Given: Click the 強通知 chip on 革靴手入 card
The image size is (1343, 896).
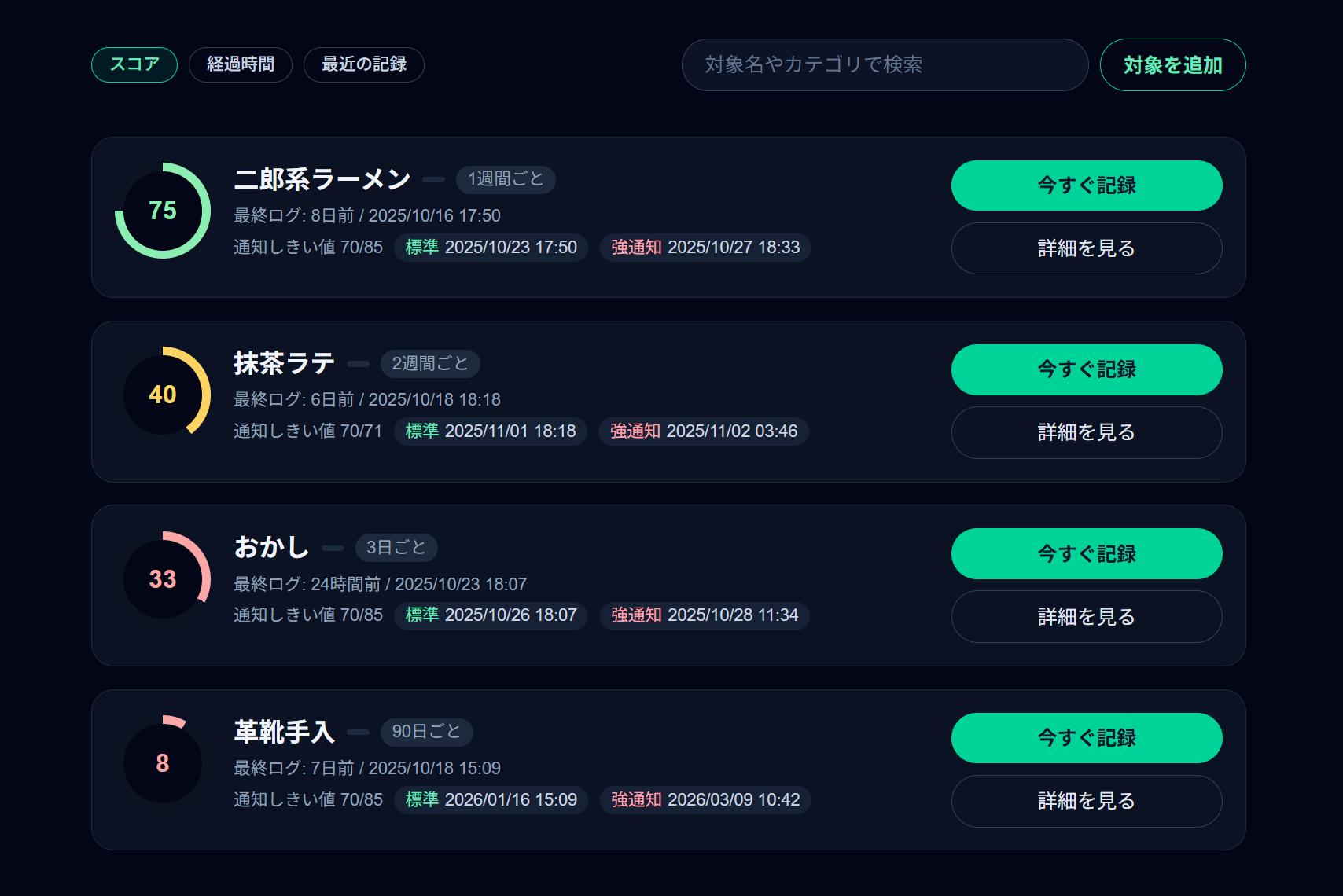Looking at the screenshot, I should coord(705,799).
